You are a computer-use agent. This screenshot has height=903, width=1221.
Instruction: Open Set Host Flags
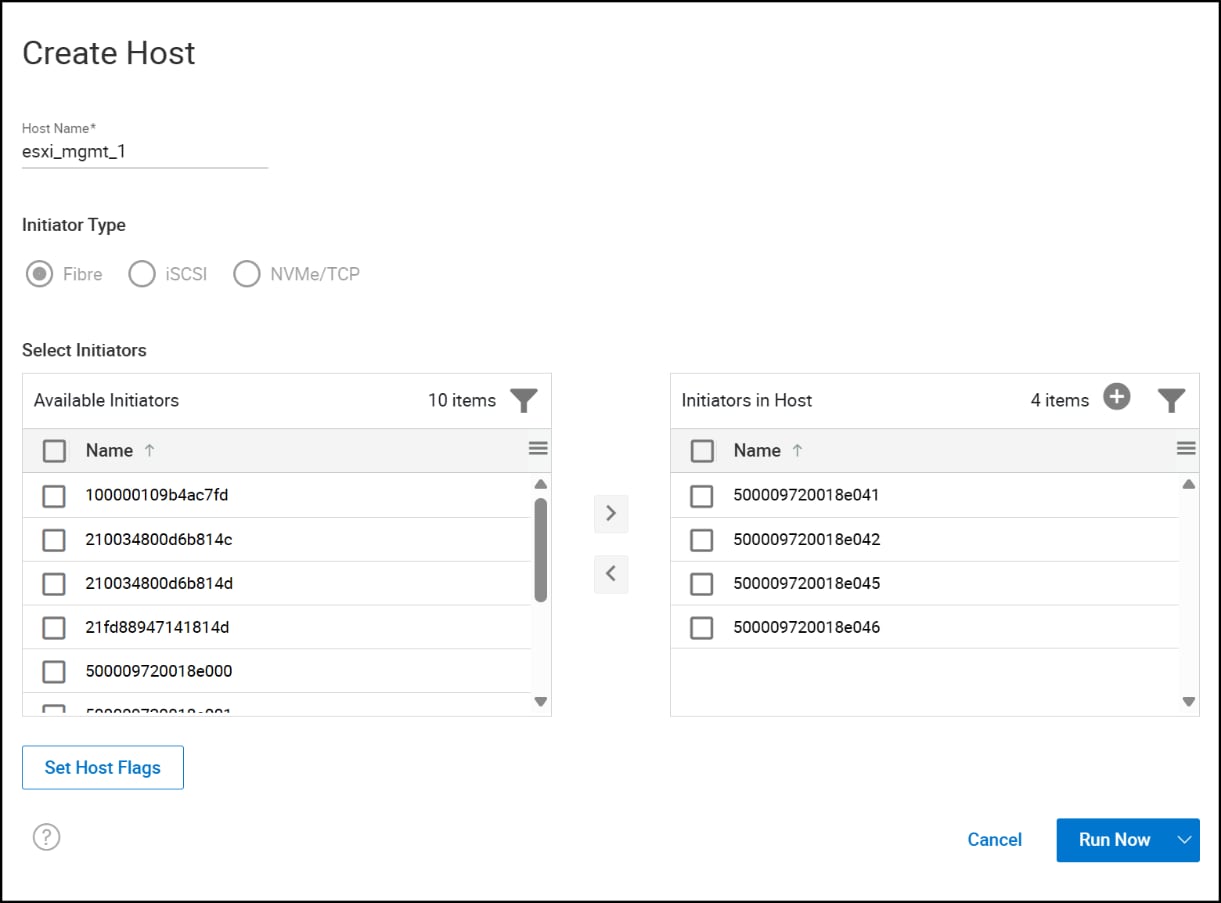[103, 768]
